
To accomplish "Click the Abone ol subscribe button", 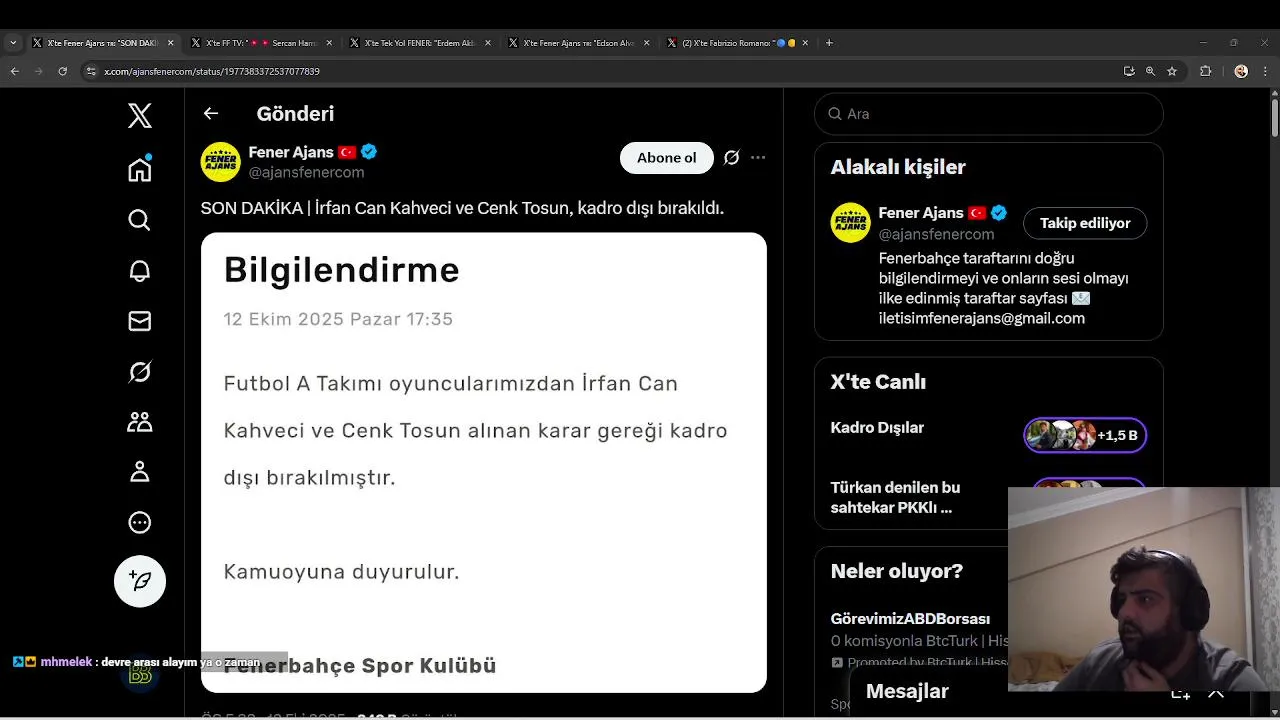I will tap(667, 158).
